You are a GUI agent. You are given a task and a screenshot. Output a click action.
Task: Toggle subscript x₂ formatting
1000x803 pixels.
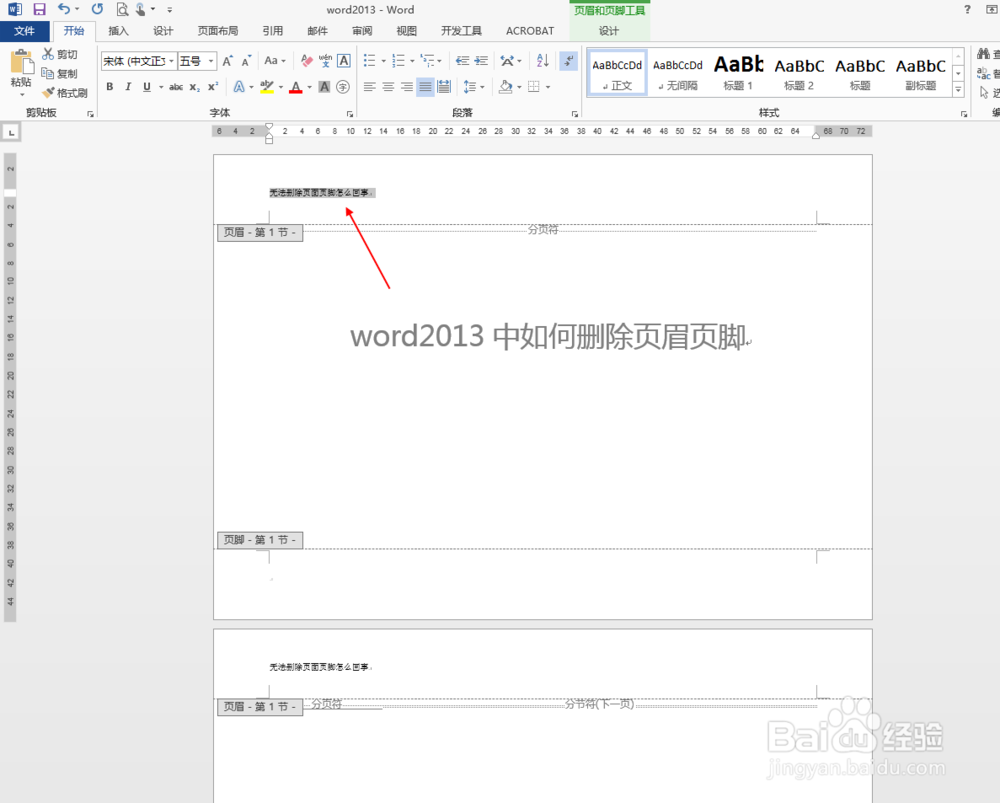coord(195,87)
